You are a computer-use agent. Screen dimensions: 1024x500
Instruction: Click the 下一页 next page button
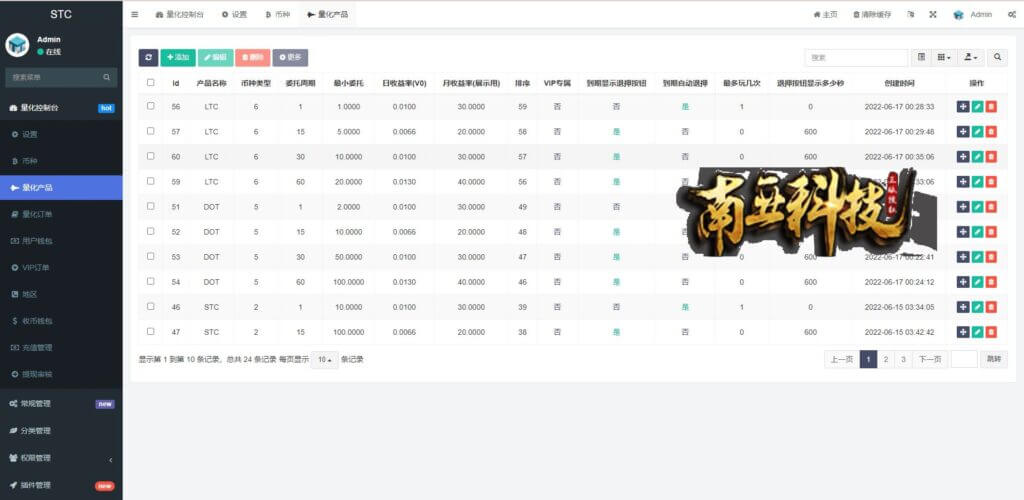coord(930,359)
